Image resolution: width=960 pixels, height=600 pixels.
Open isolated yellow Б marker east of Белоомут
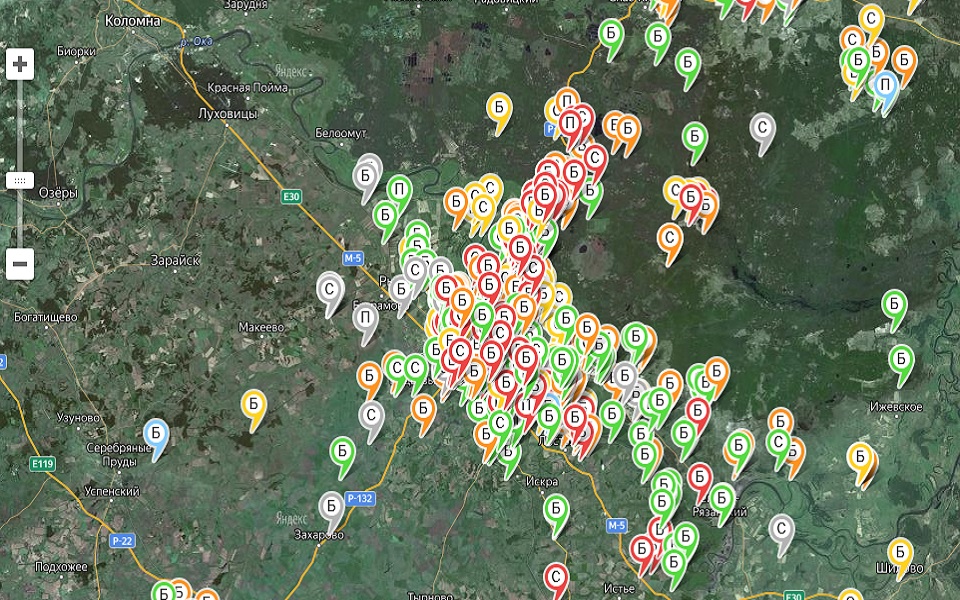point(499,108)
